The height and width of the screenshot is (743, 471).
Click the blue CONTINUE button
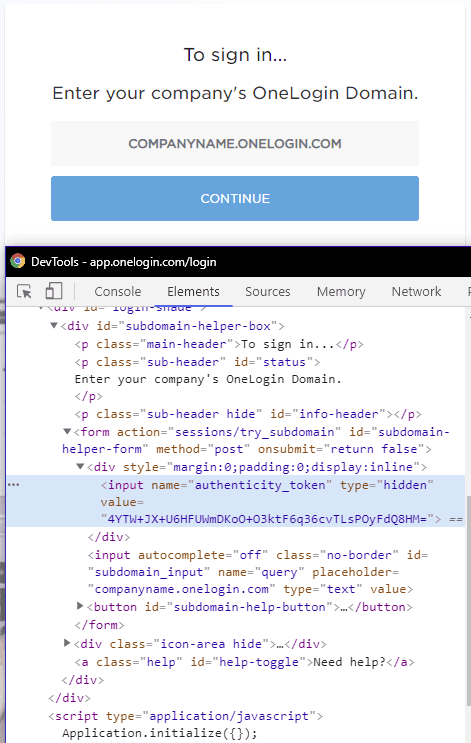click(235, 199)
